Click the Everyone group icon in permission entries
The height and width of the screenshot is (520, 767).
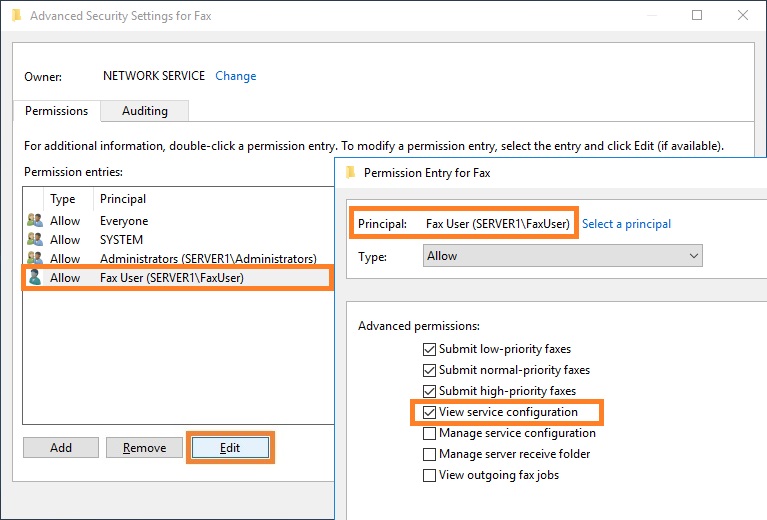(35, 220)
